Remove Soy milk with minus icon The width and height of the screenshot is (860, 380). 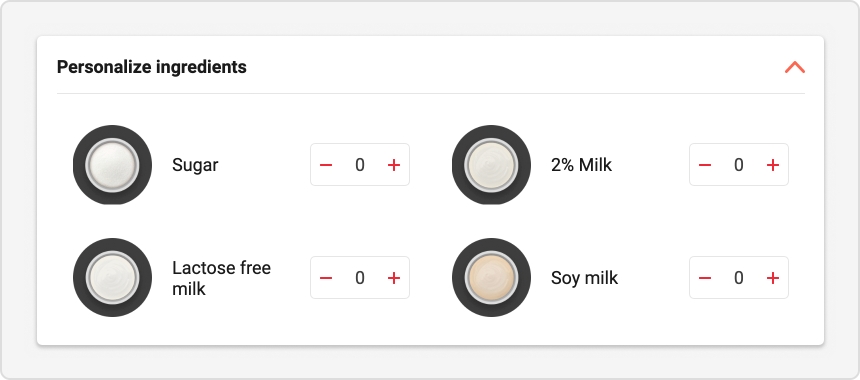coord(705,278)
